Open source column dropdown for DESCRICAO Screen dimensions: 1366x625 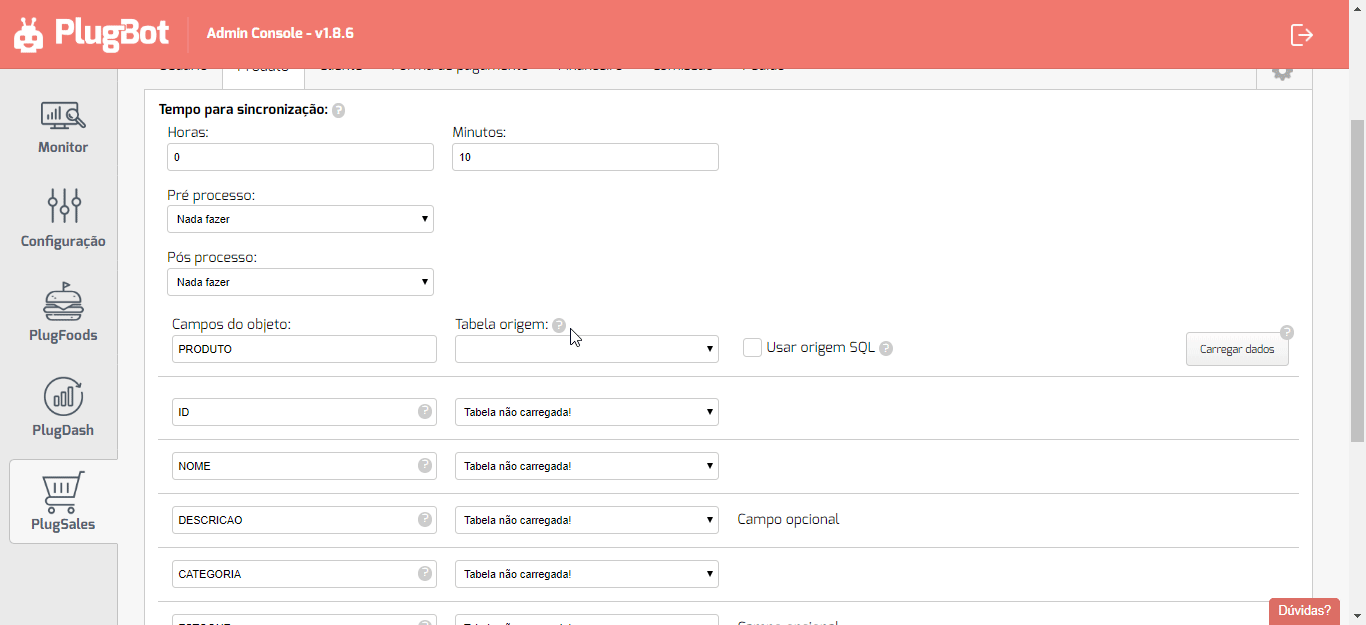click(x=587, y=520)
